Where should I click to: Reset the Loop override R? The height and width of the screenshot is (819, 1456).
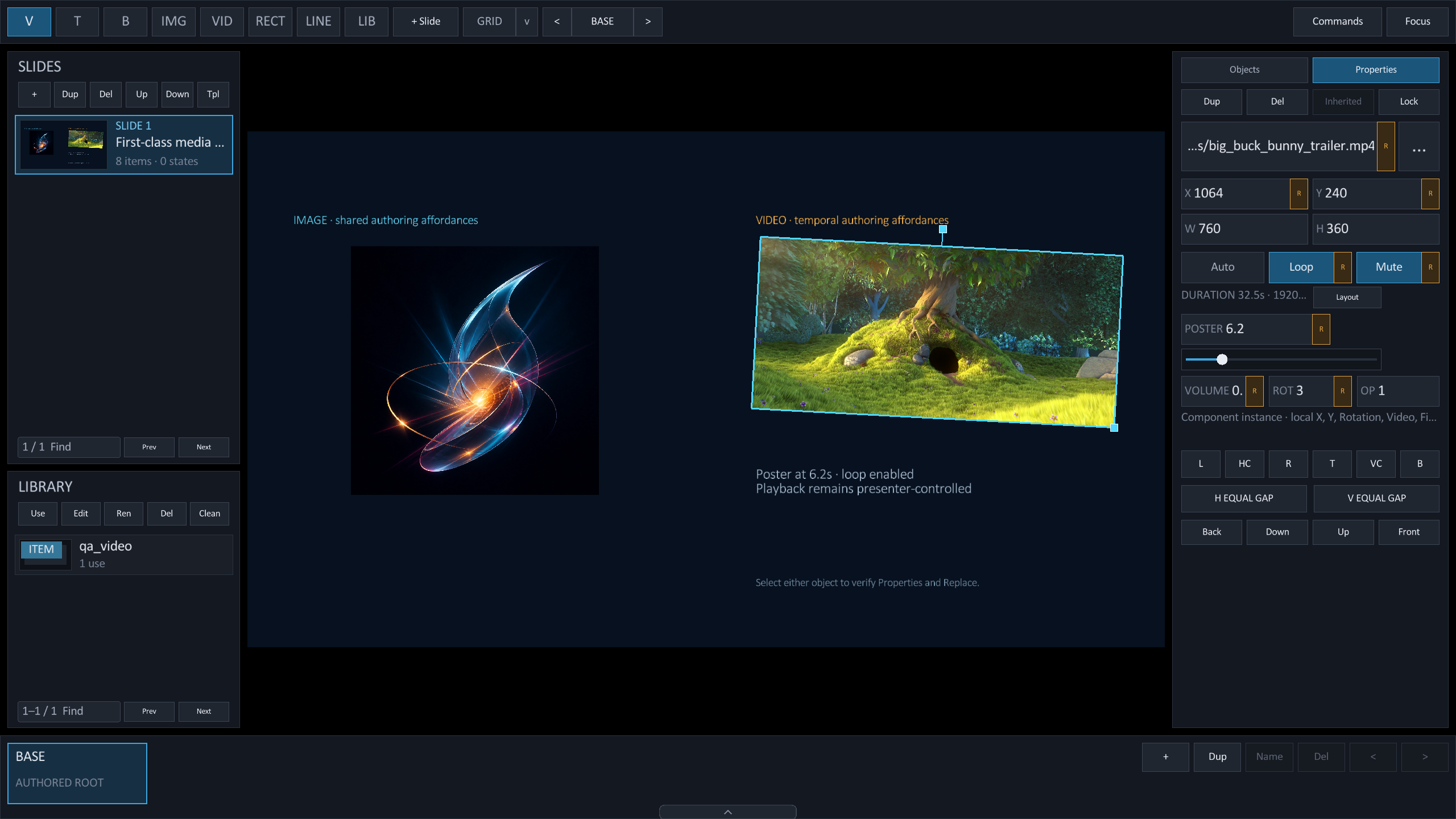(x=1343, y=267)
